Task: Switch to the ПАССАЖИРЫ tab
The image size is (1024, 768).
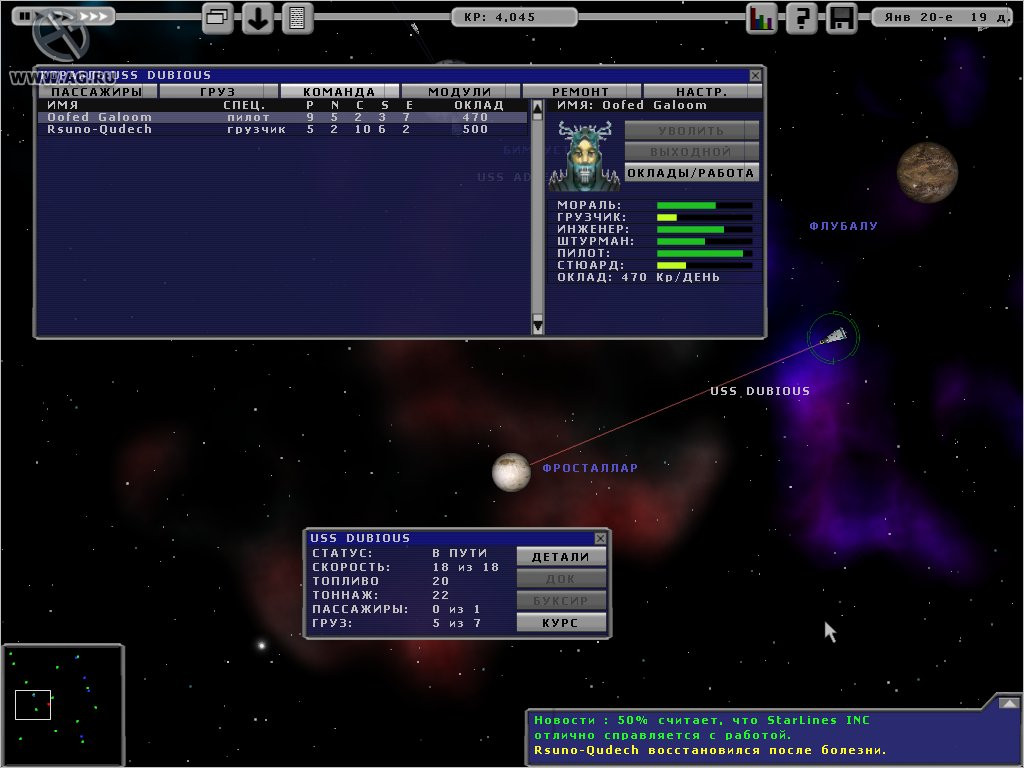Action: pos(96,91)
